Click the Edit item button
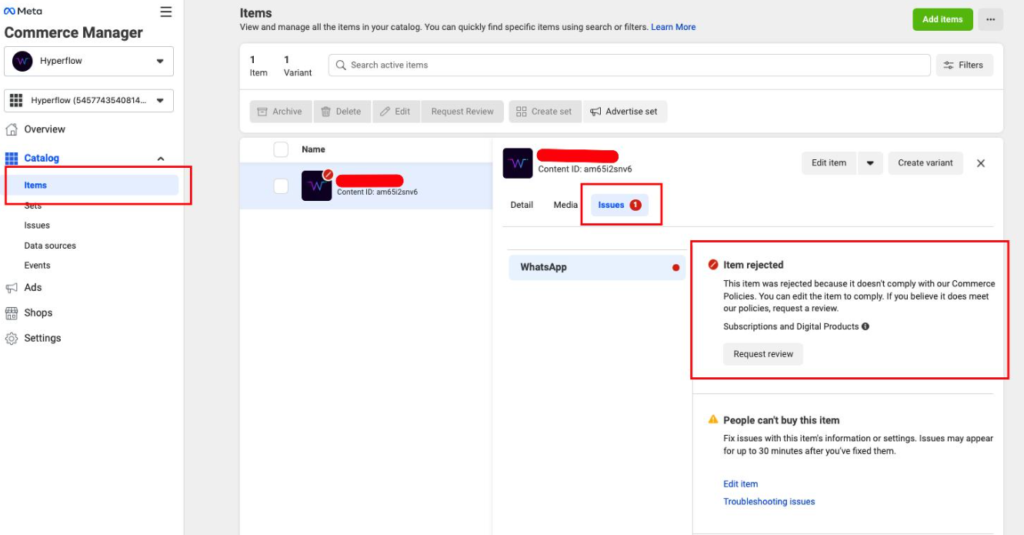This screenshot has width=1024, height=535. 829,163
